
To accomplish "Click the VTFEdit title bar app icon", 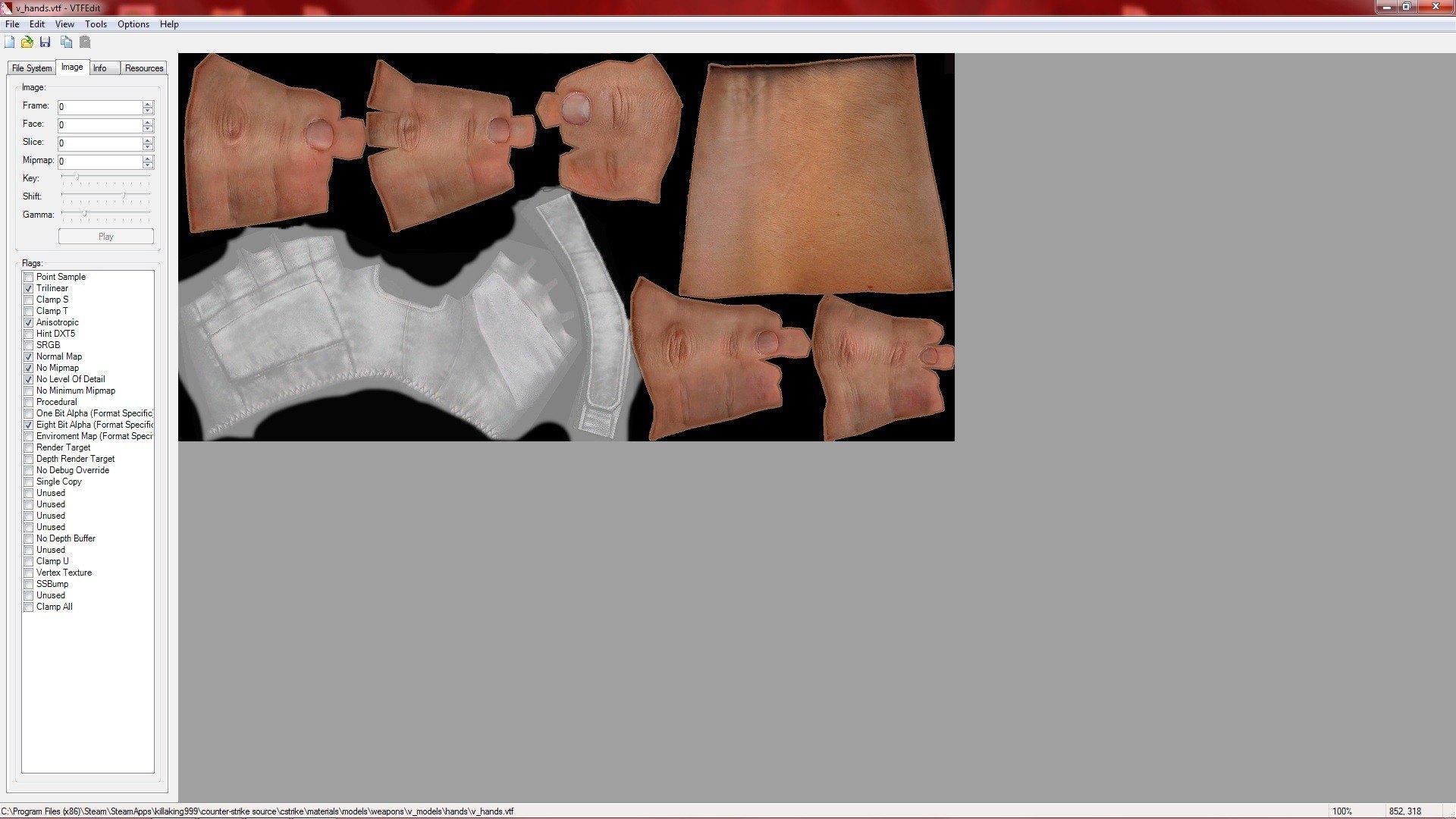I will (7, 8).
